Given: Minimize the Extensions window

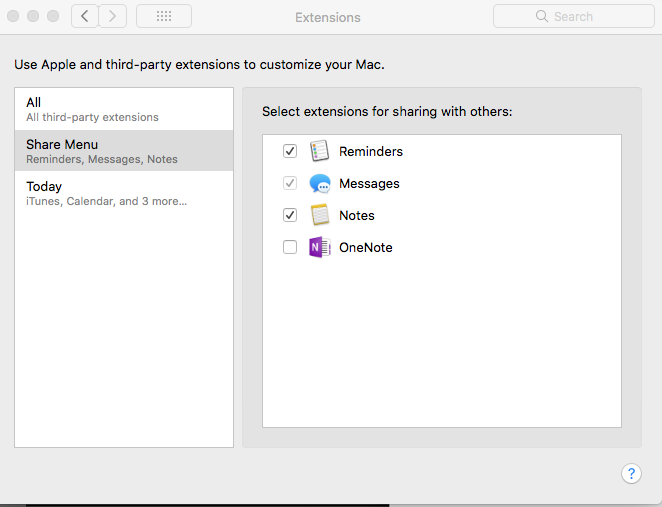Looking at the screenshot, I should pos(33,16).
